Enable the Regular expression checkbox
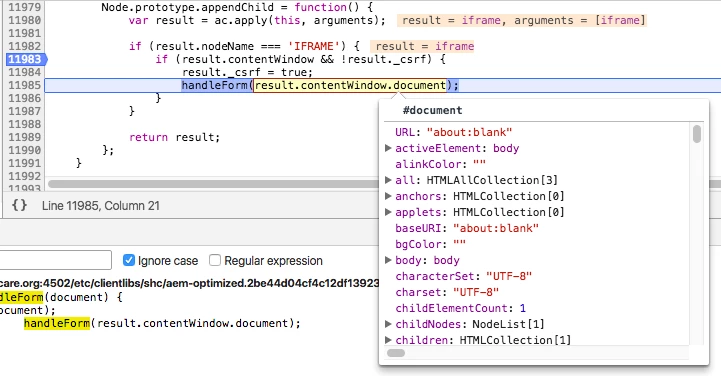 pos(215,260)
